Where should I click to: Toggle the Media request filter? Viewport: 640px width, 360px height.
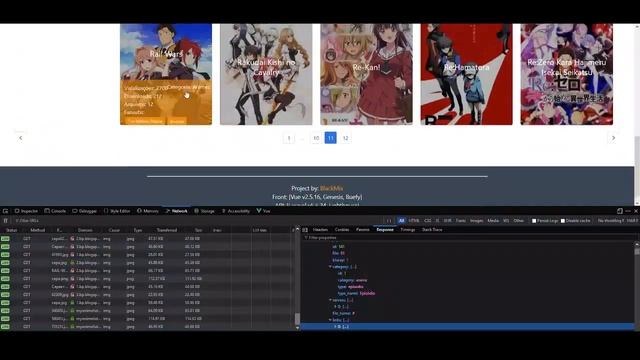[x=493, y=220]
